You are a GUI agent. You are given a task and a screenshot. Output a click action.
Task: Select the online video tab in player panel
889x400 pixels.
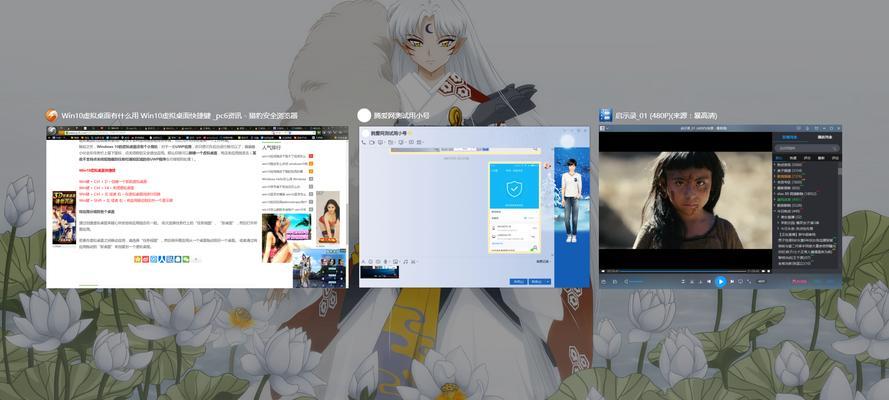[789, 137]
